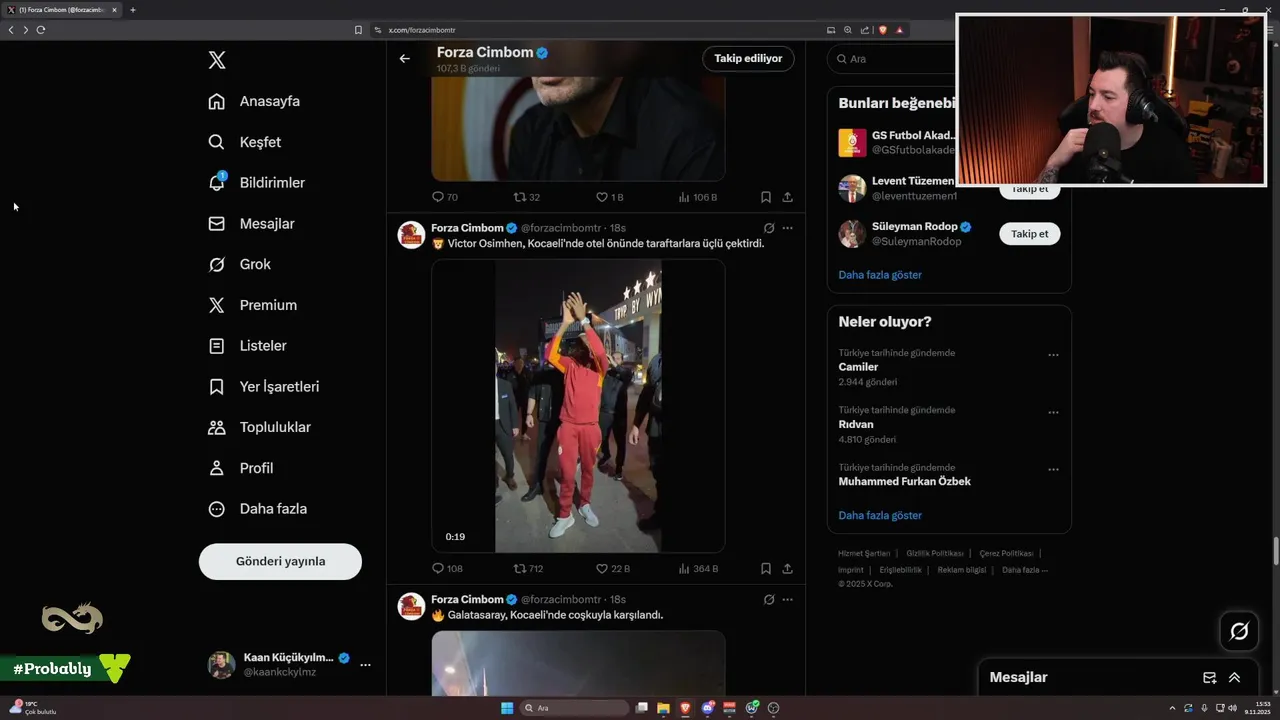
Task: Reload the page in browser toolbar
Action: [41, 30]
